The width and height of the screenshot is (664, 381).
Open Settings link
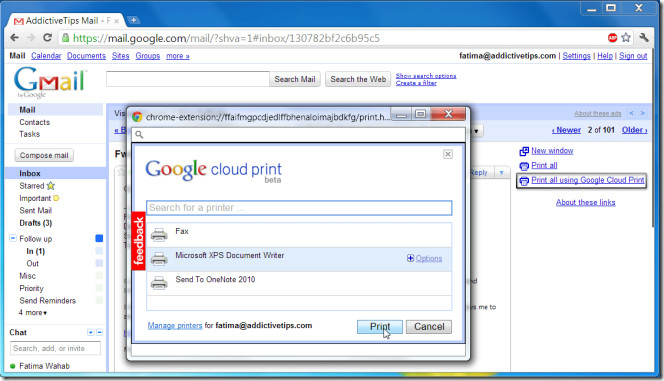(x=576, y=56)
